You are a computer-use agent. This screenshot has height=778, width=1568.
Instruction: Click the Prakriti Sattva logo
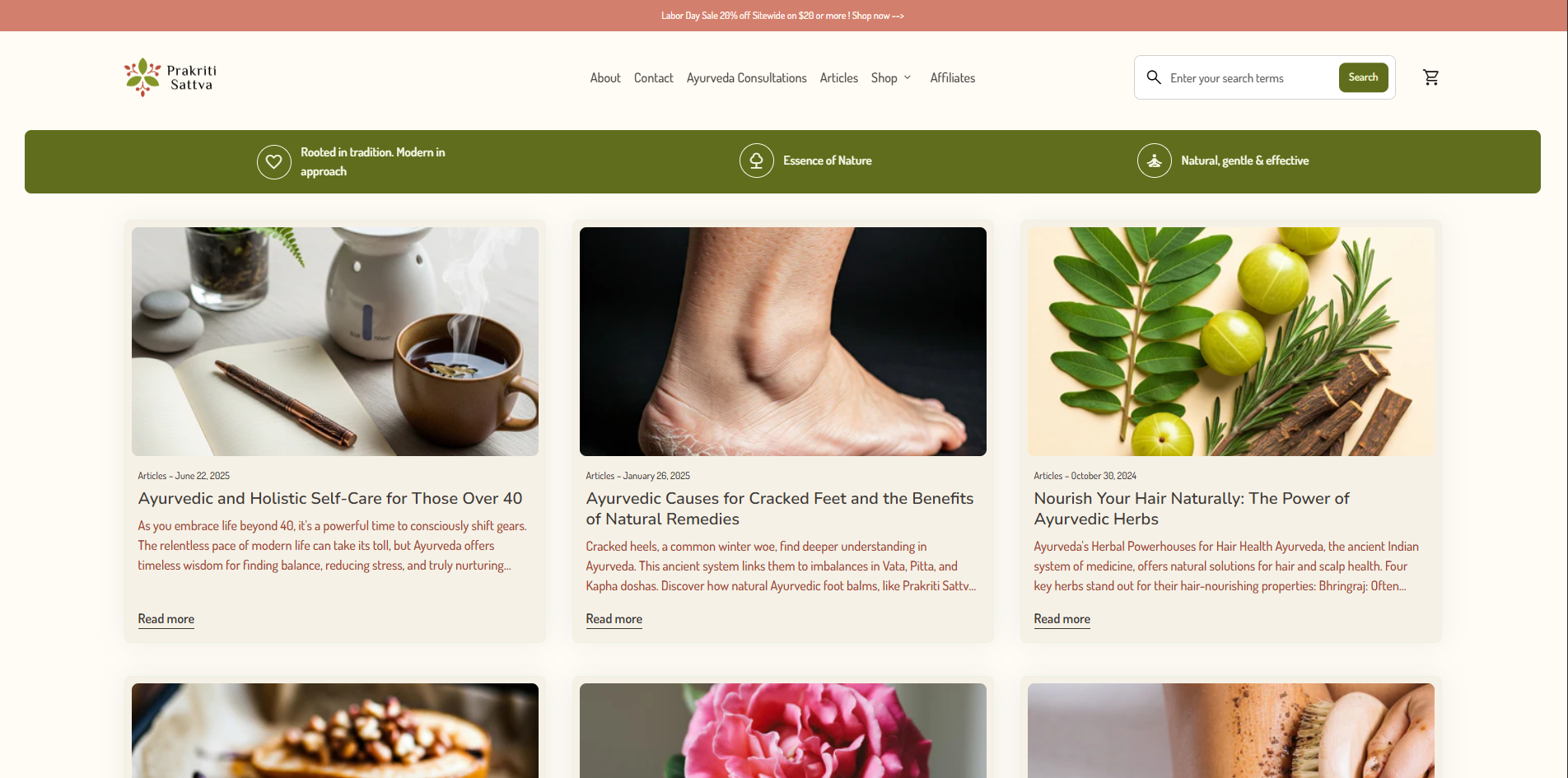click(x=170, y=77)
